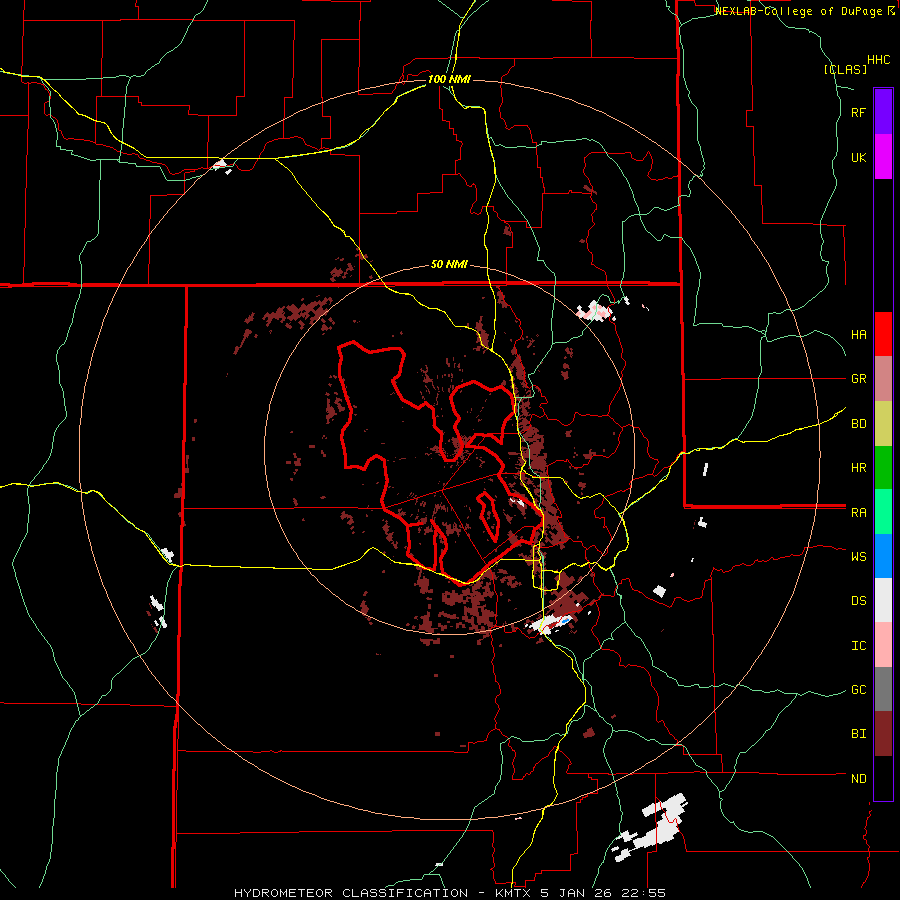900x900 pixels.
Task: Click the purple RF legend swatch
Action: click(x=883, y=112)
